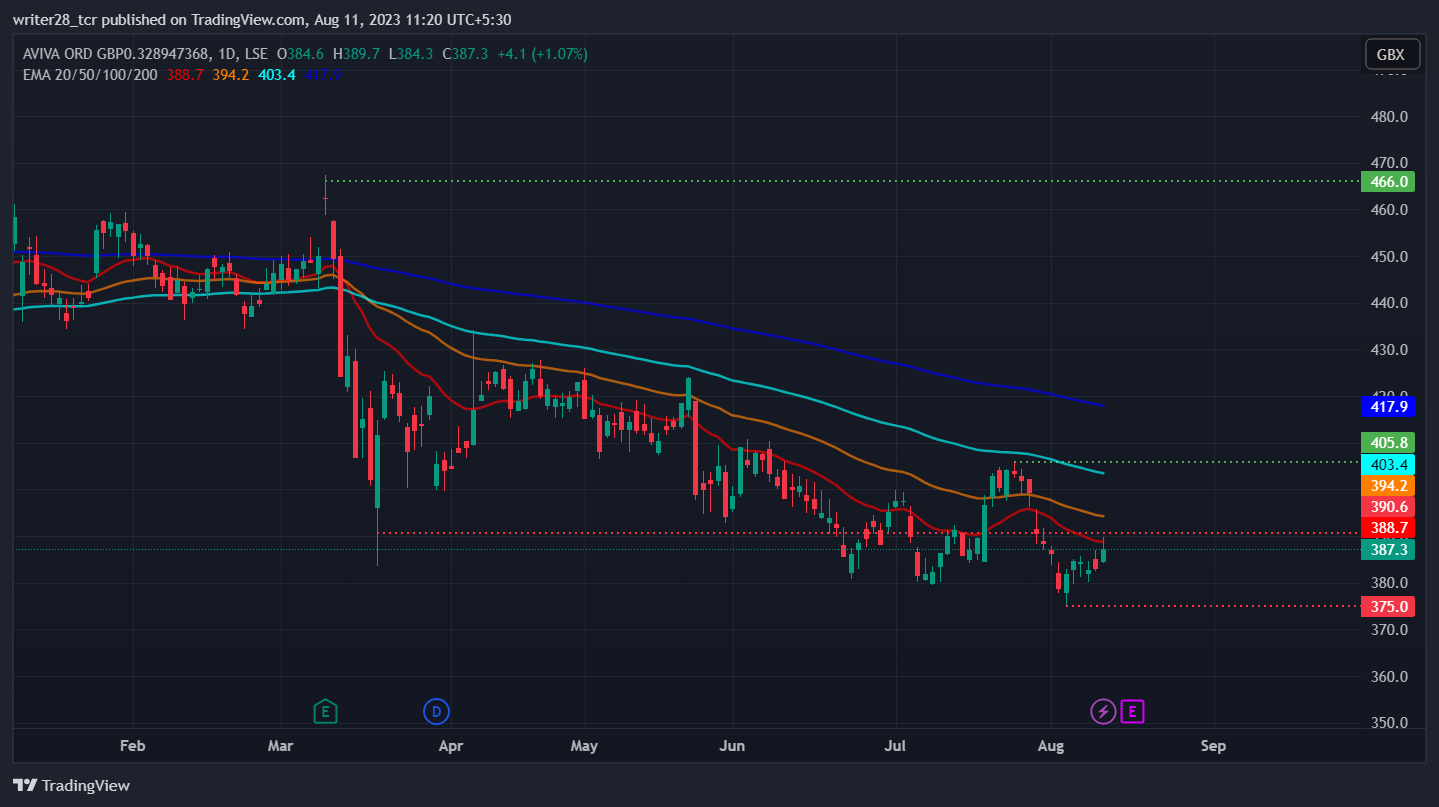Click the green earnings E icon in March

[325, 712]
